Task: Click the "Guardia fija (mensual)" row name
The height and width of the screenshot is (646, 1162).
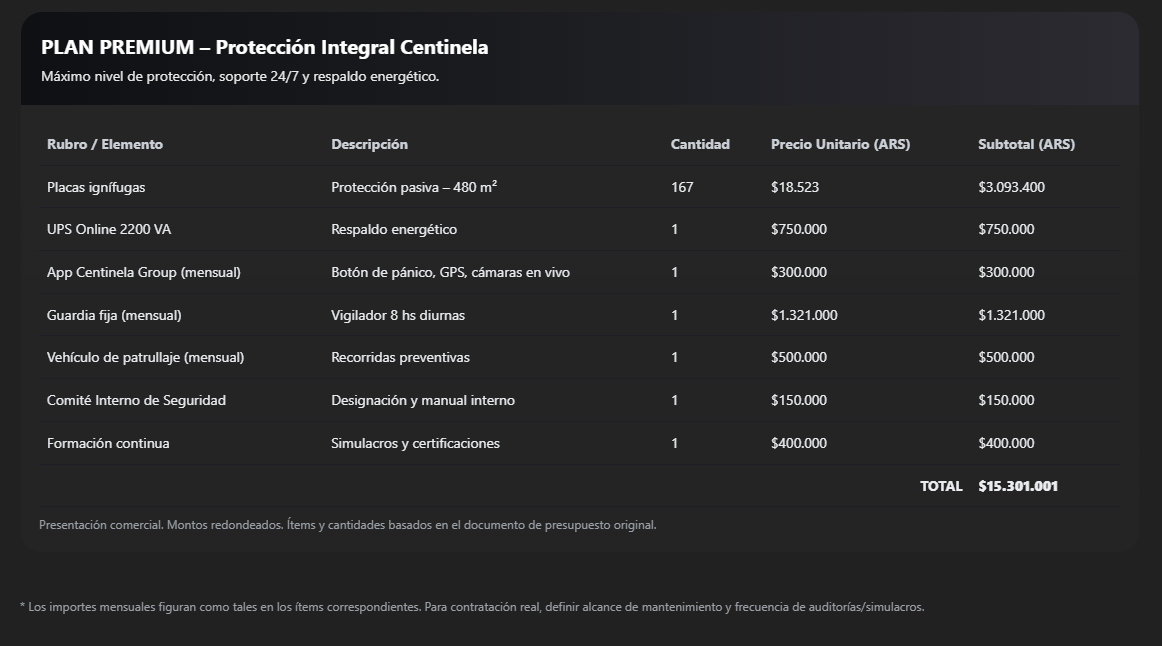Action: click(114, 315)
